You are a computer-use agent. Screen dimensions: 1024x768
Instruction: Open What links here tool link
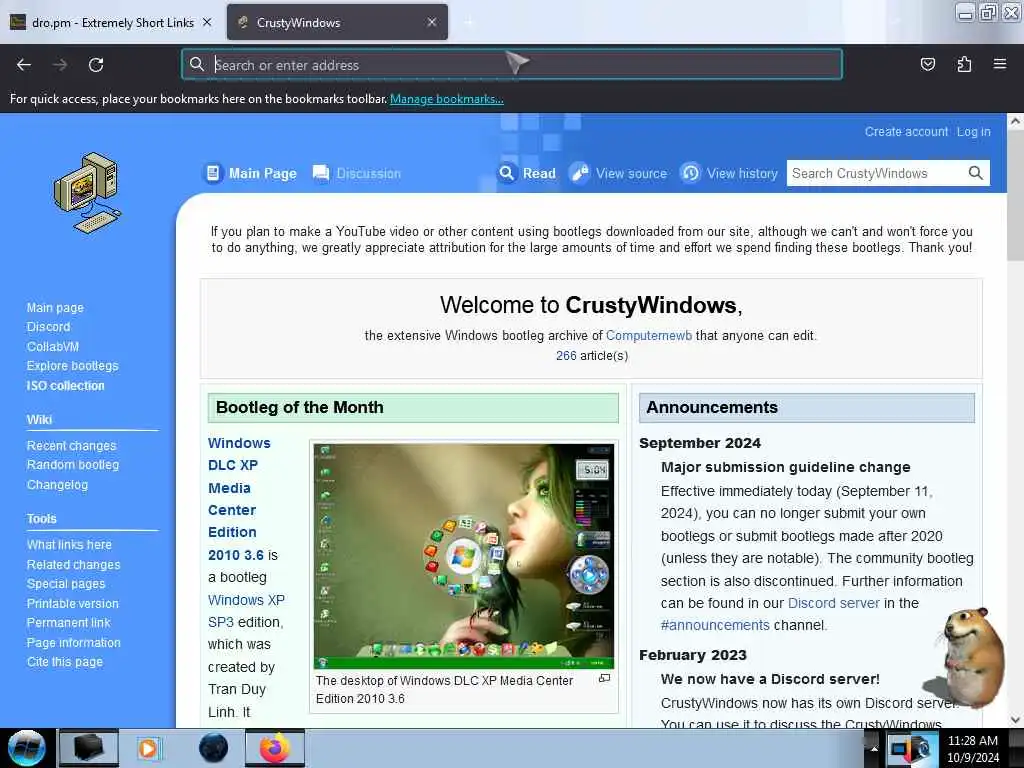coord(69,545)
